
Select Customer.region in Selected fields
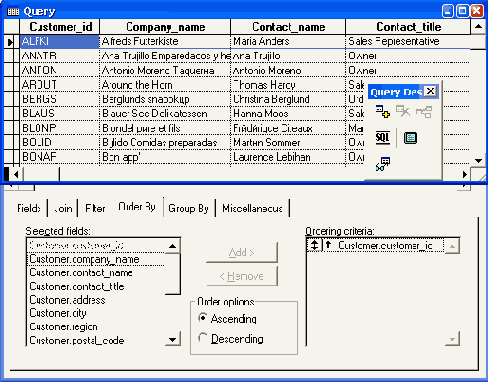click(x=96, y=327)
